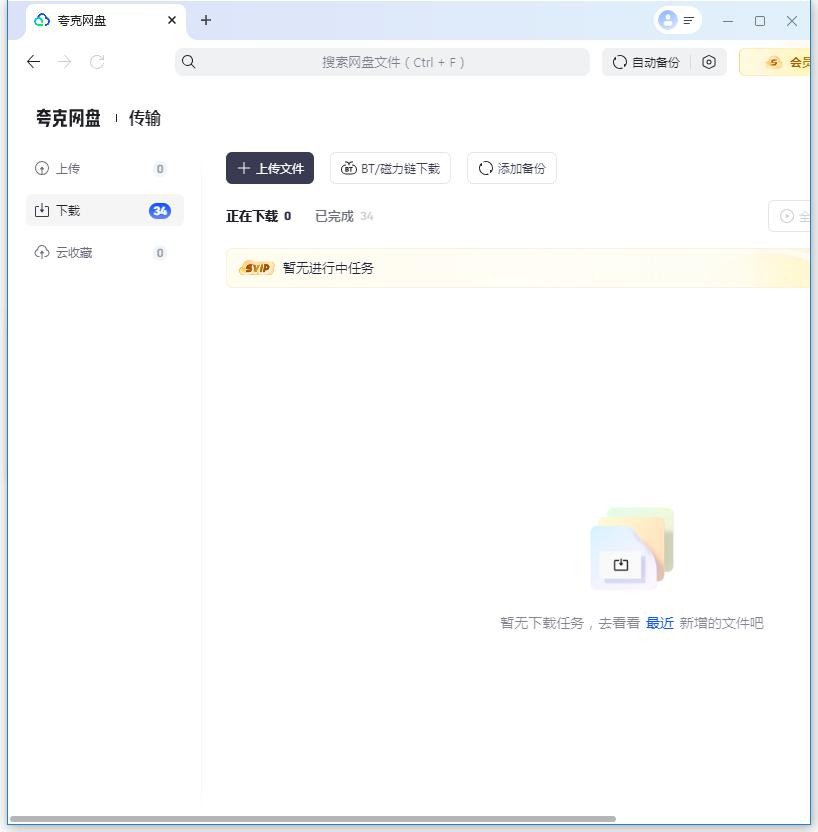The height and width of the screenshot is (832, 818).
Task: Click the empty-state download folder illustration
Action: tap(631, 548)
